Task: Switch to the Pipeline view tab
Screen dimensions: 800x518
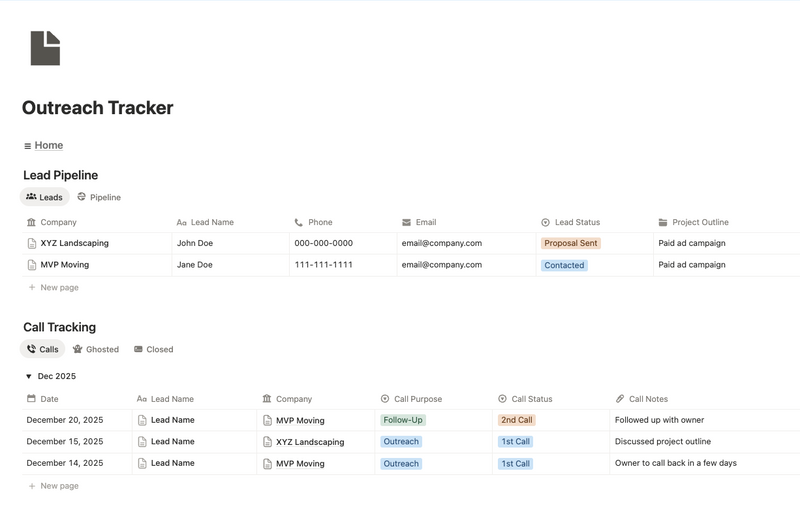Action: tap(99, 197)
